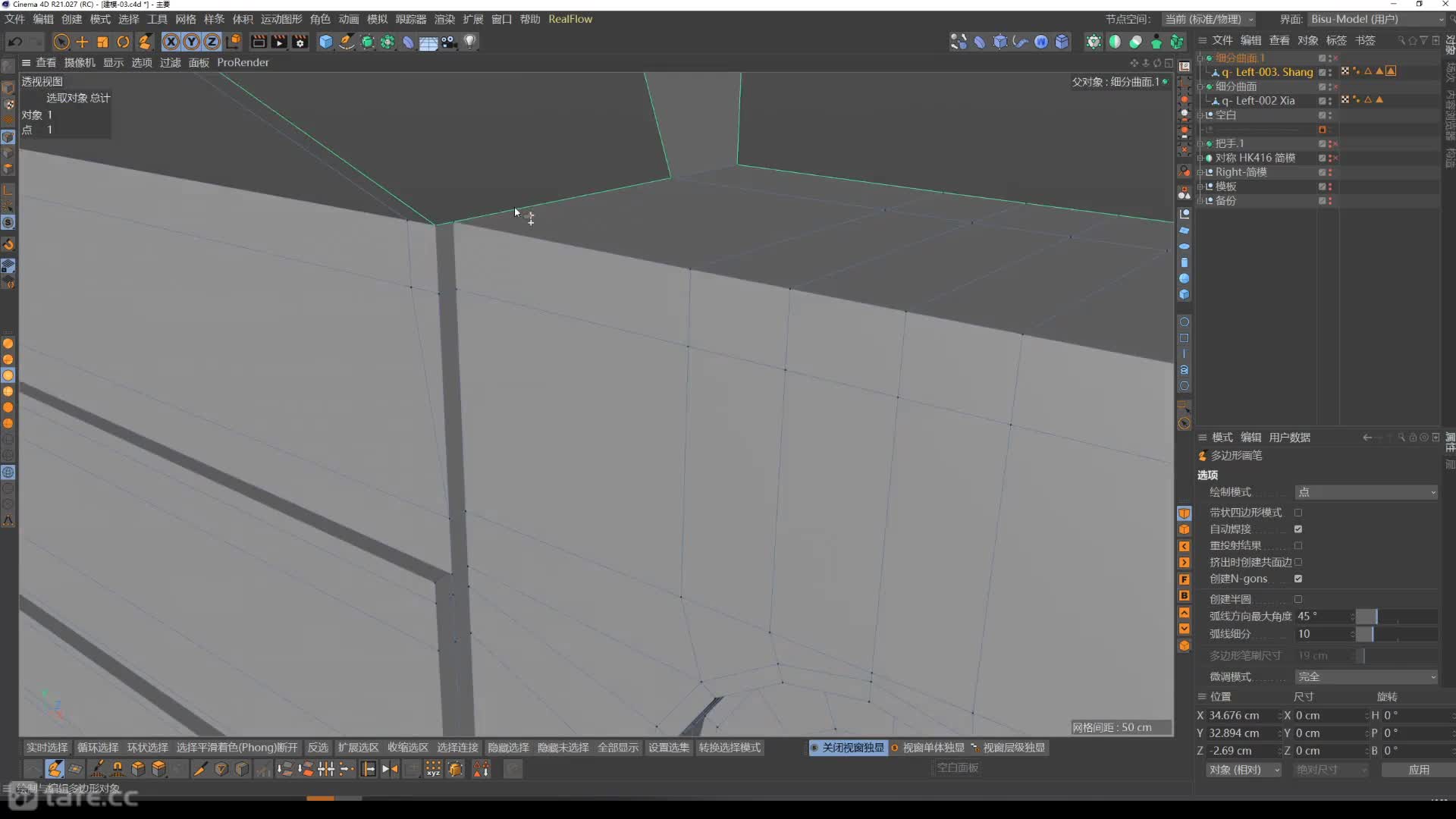Select the Scale tool icon

coord(102,42)
